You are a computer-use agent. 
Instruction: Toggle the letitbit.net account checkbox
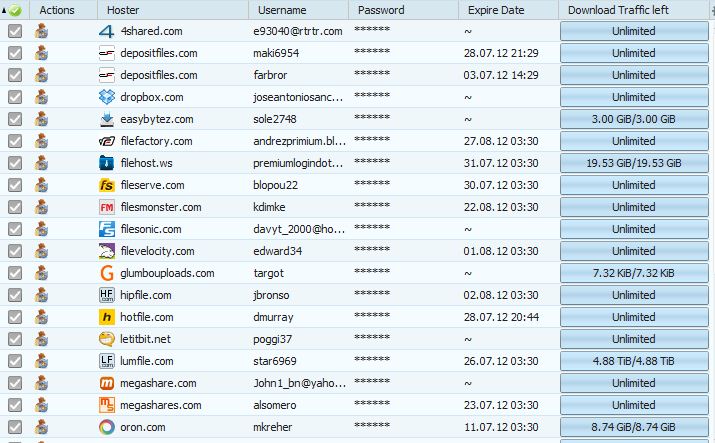click(15, 339)
